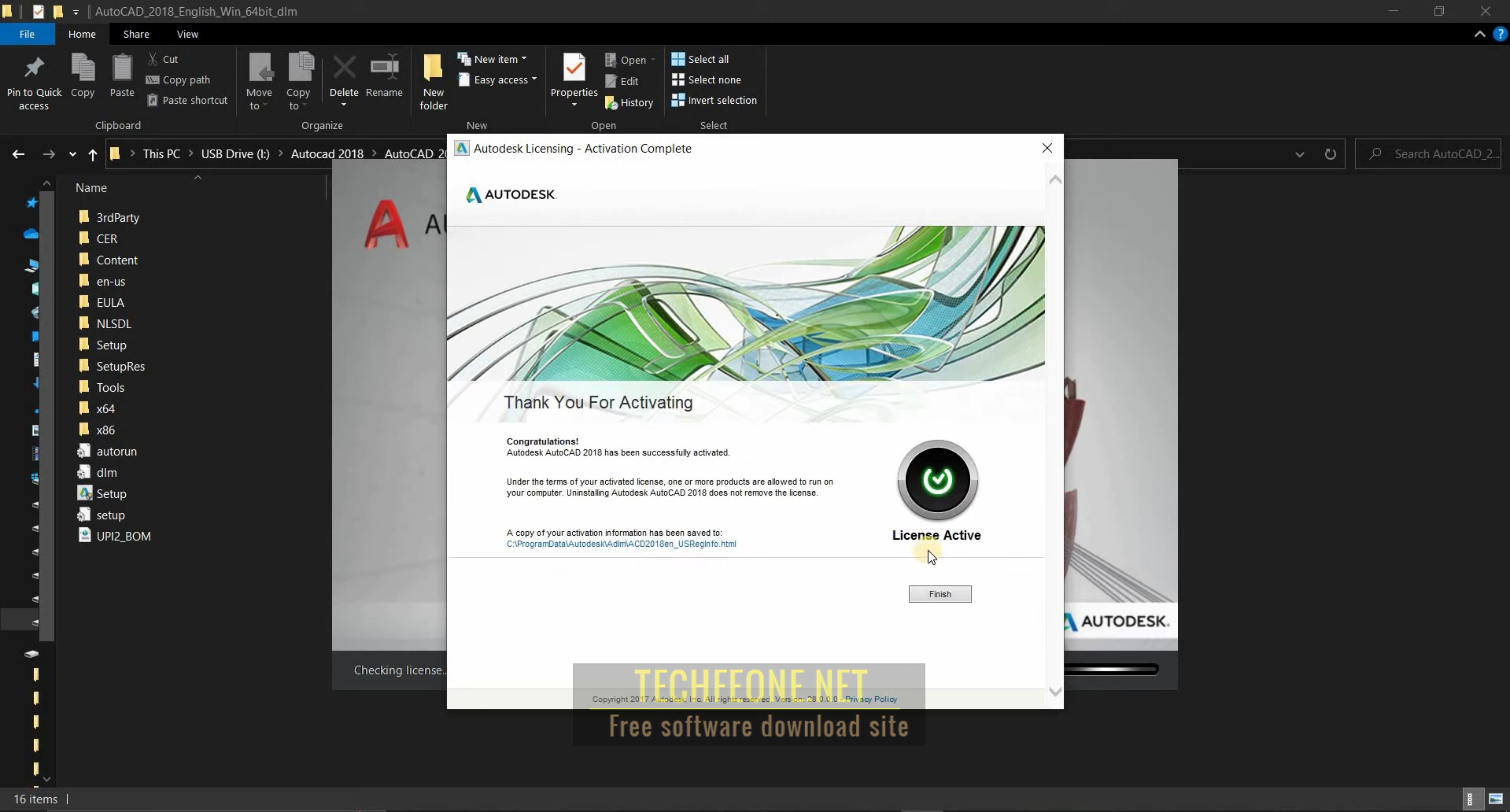
Task: Click the Open ribbon option
Action: click(x=630, y=60)
